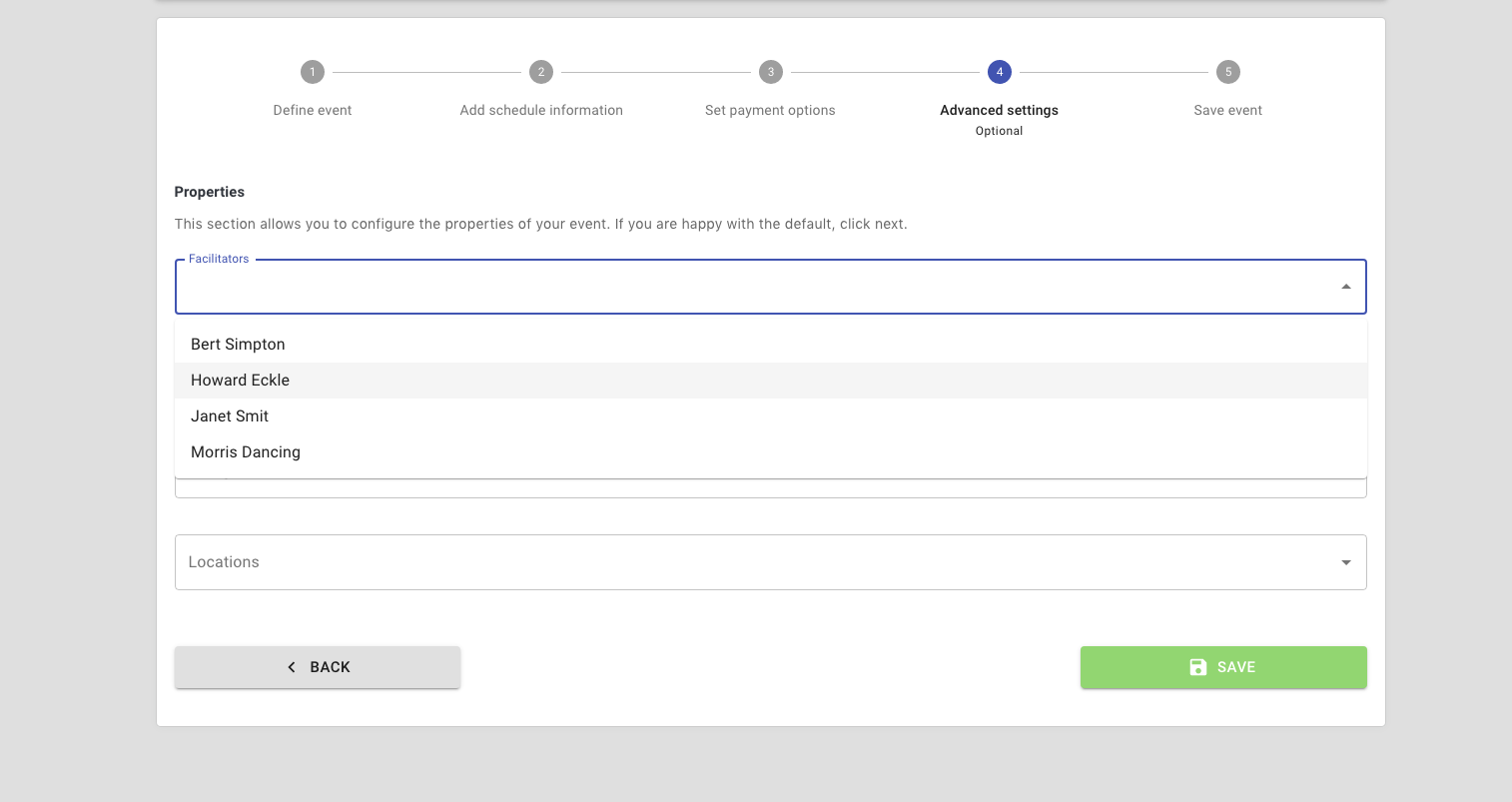
Task: Click the step 1 numbered circle icon
Action: tap(312, 71)
